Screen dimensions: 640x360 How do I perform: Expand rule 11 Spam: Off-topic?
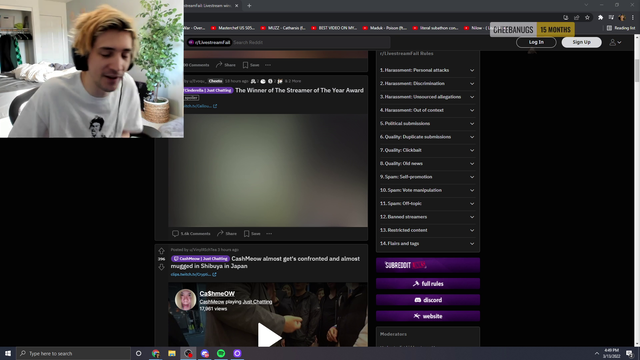pos(427,203)
